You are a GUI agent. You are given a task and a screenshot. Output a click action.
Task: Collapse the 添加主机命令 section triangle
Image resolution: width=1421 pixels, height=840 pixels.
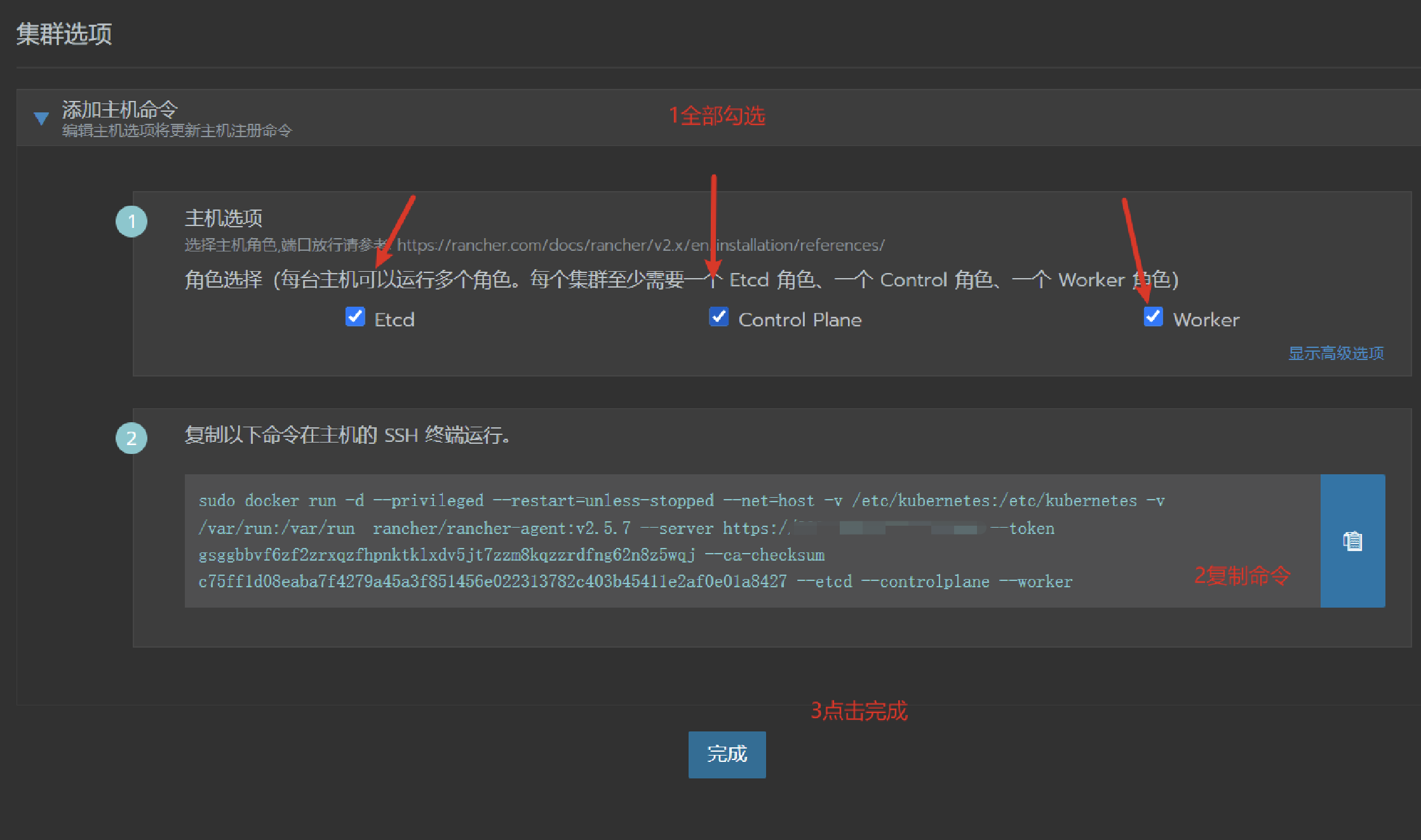point(41,119)
